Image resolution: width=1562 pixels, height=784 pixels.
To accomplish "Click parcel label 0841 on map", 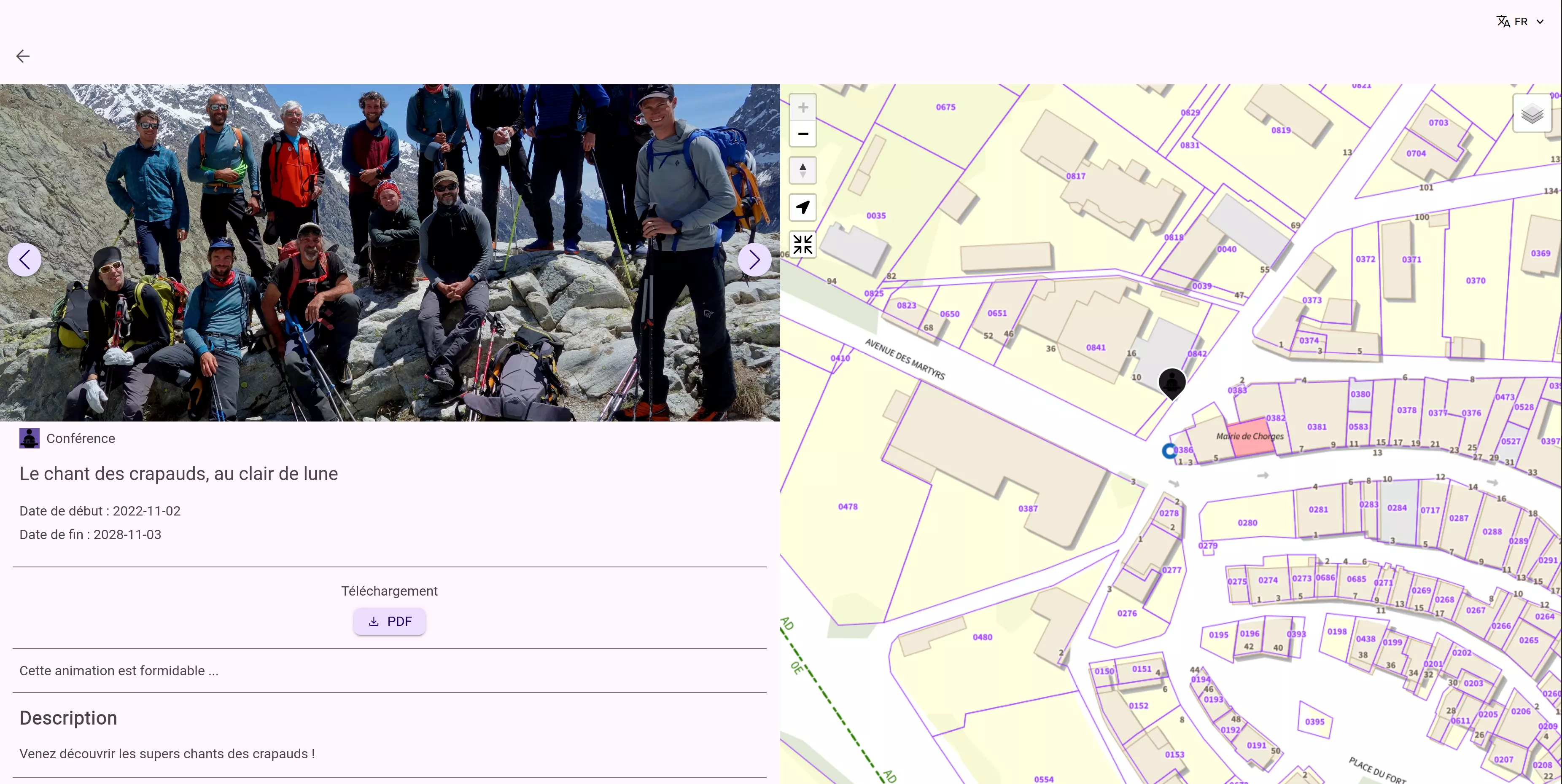I will (x=1095, y=347).
